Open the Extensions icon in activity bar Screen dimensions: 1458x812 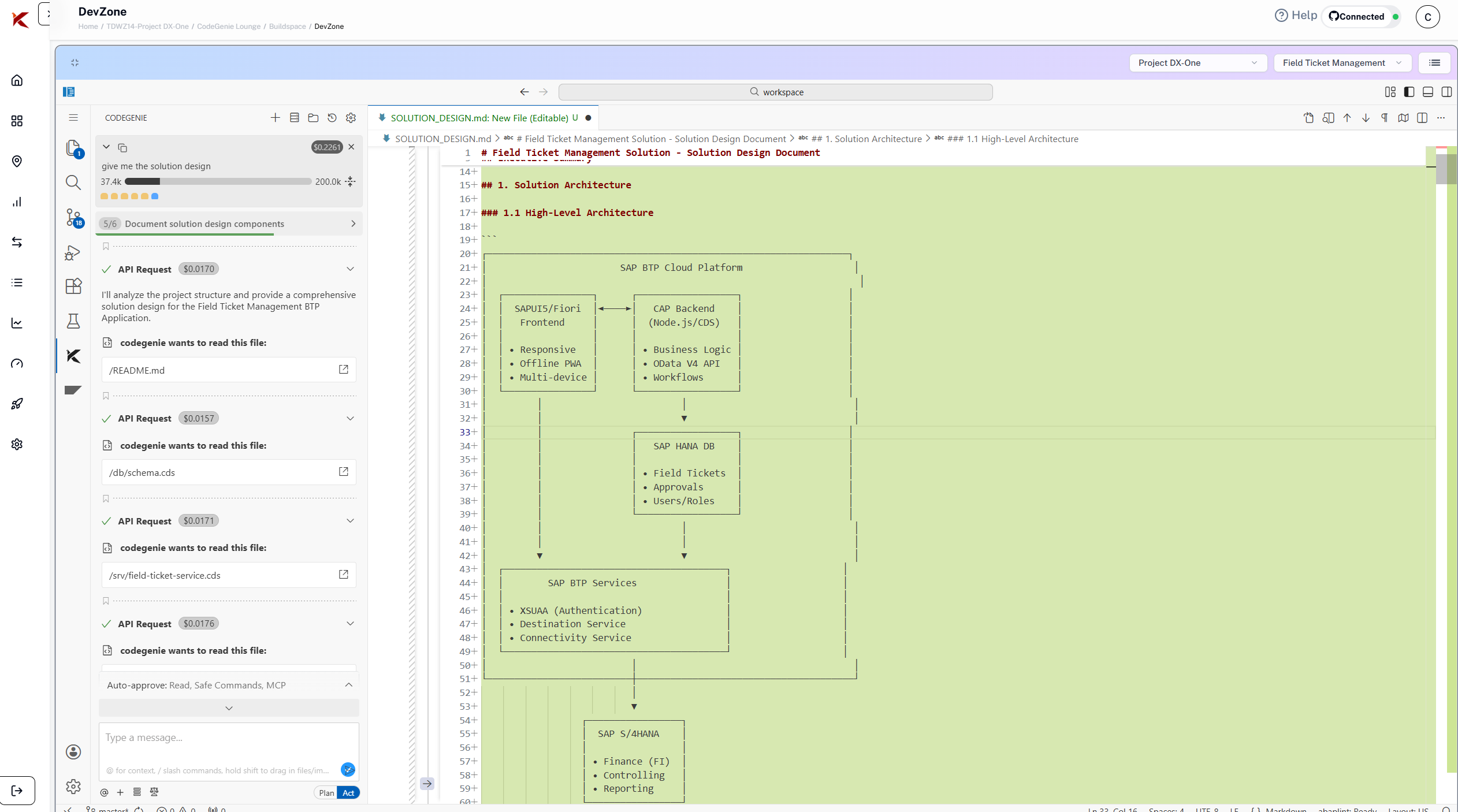(x=73, y=286)
